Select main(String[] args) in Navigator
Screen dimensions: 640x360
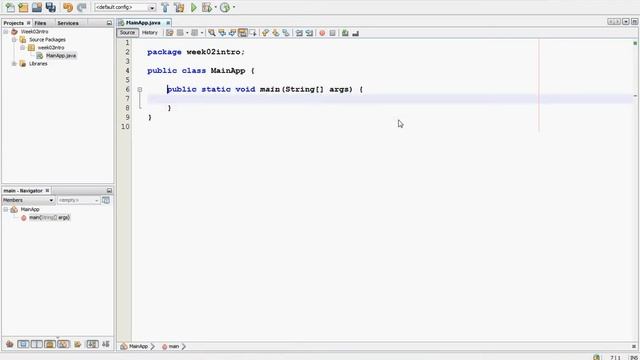(49, 218)
